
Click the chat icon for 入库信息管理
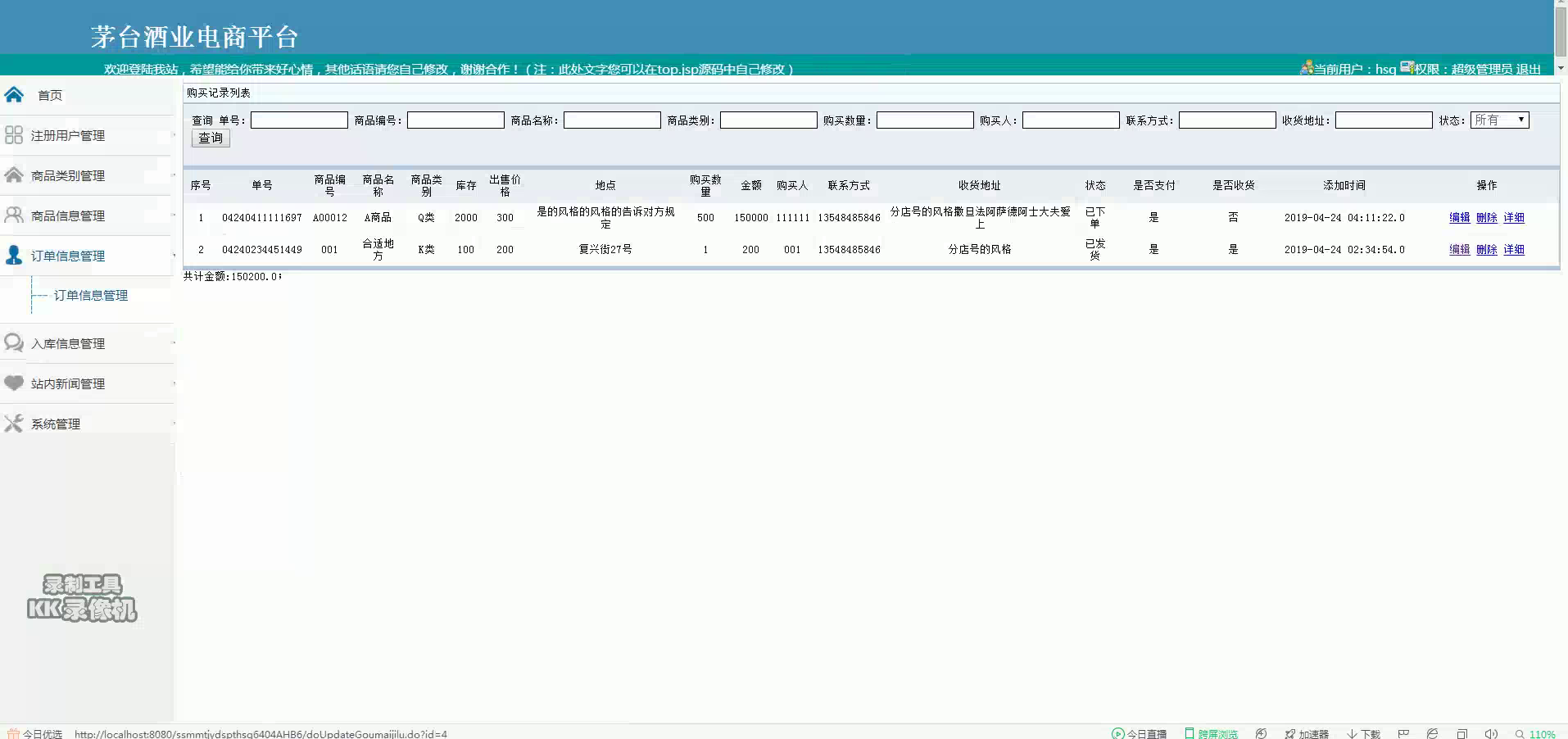(14, 342)
